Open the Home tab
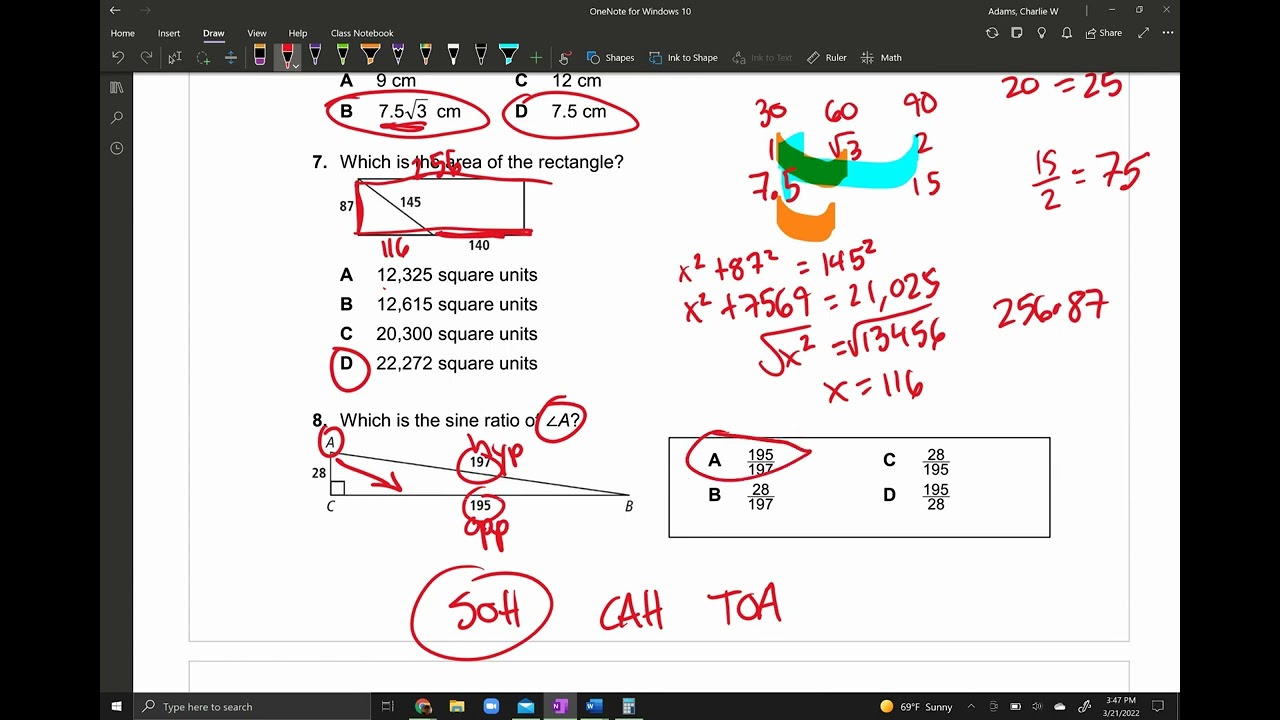The height and width of the screenshot is (720, 1280). (x=122, y=33)
